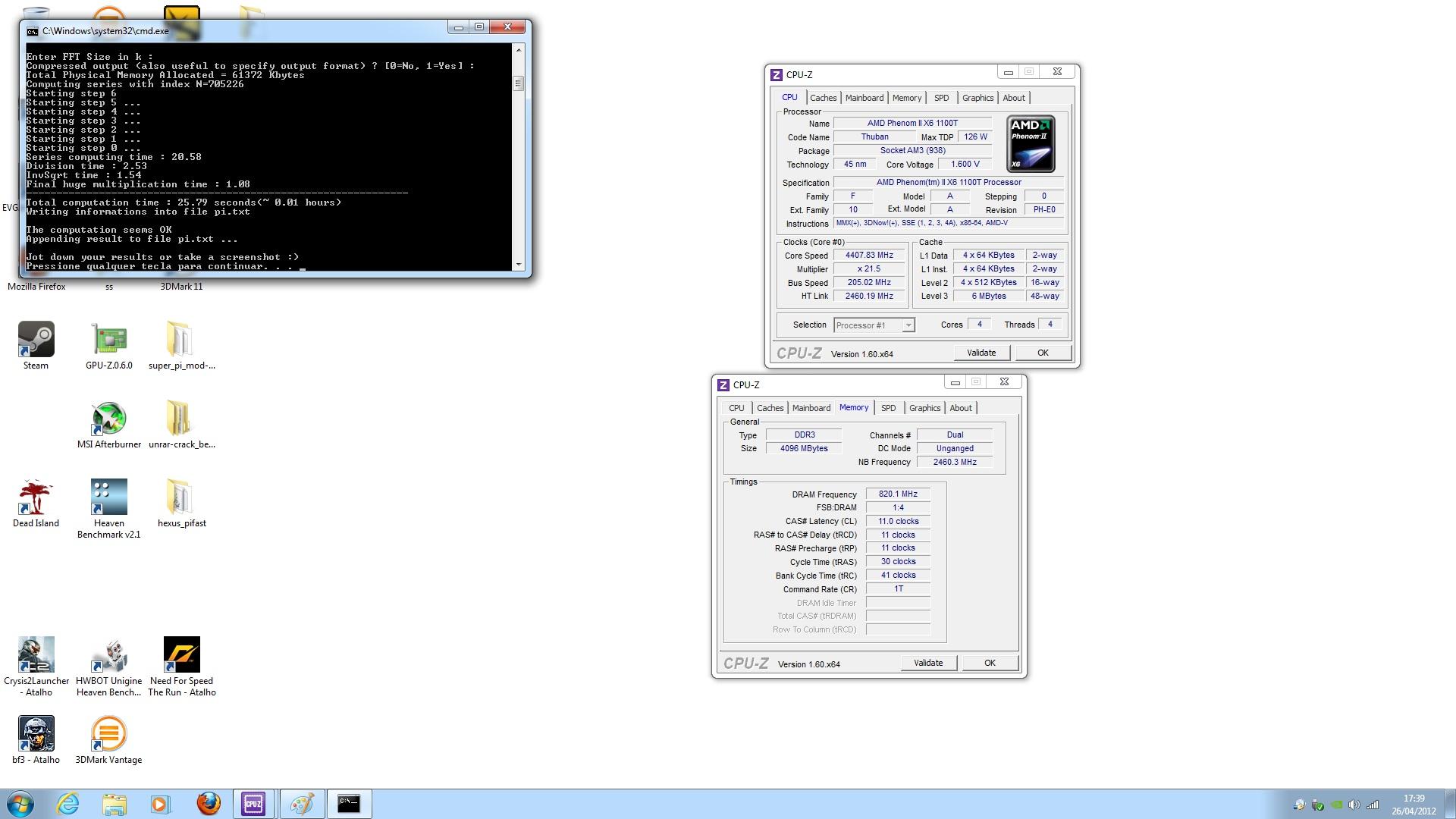The image size is (1456, 819).
Task: Launch Internet Explorer from the taskbar
Action: pyautogui.click(x=68, y=804)
